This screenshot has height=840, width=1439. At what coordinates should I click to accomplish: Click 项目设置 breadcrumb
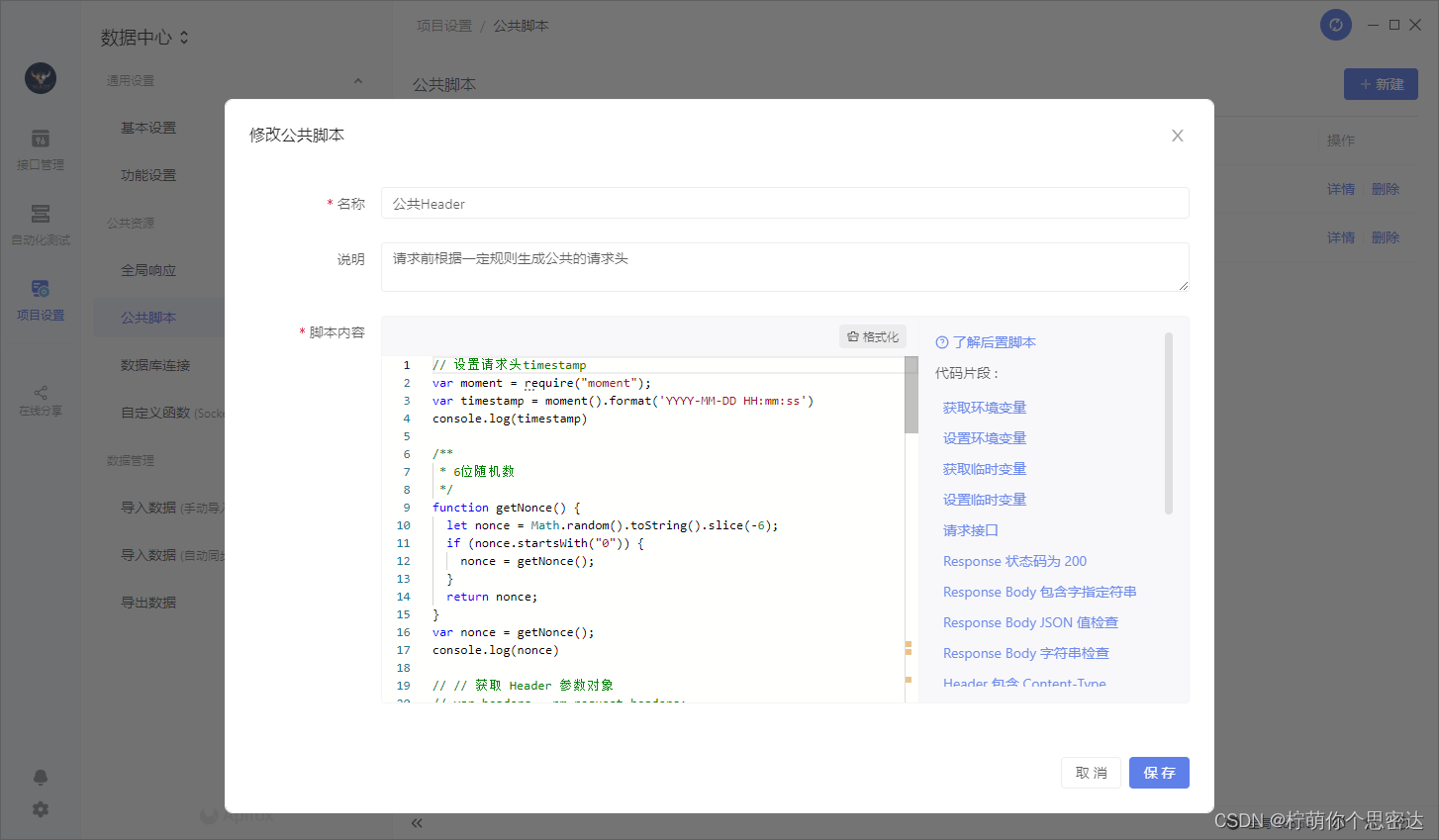[x=444, y=26]
